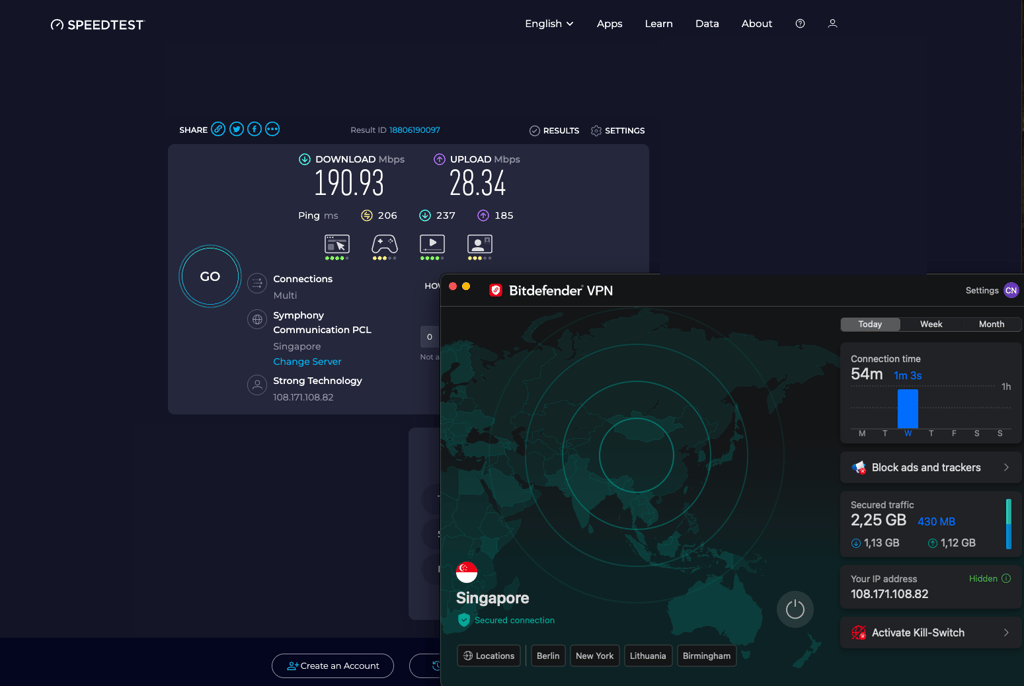Image resolution: width=1024 pixels, height=686 pixels.
Task: Open the Data menu
Action: pos(707,24)
